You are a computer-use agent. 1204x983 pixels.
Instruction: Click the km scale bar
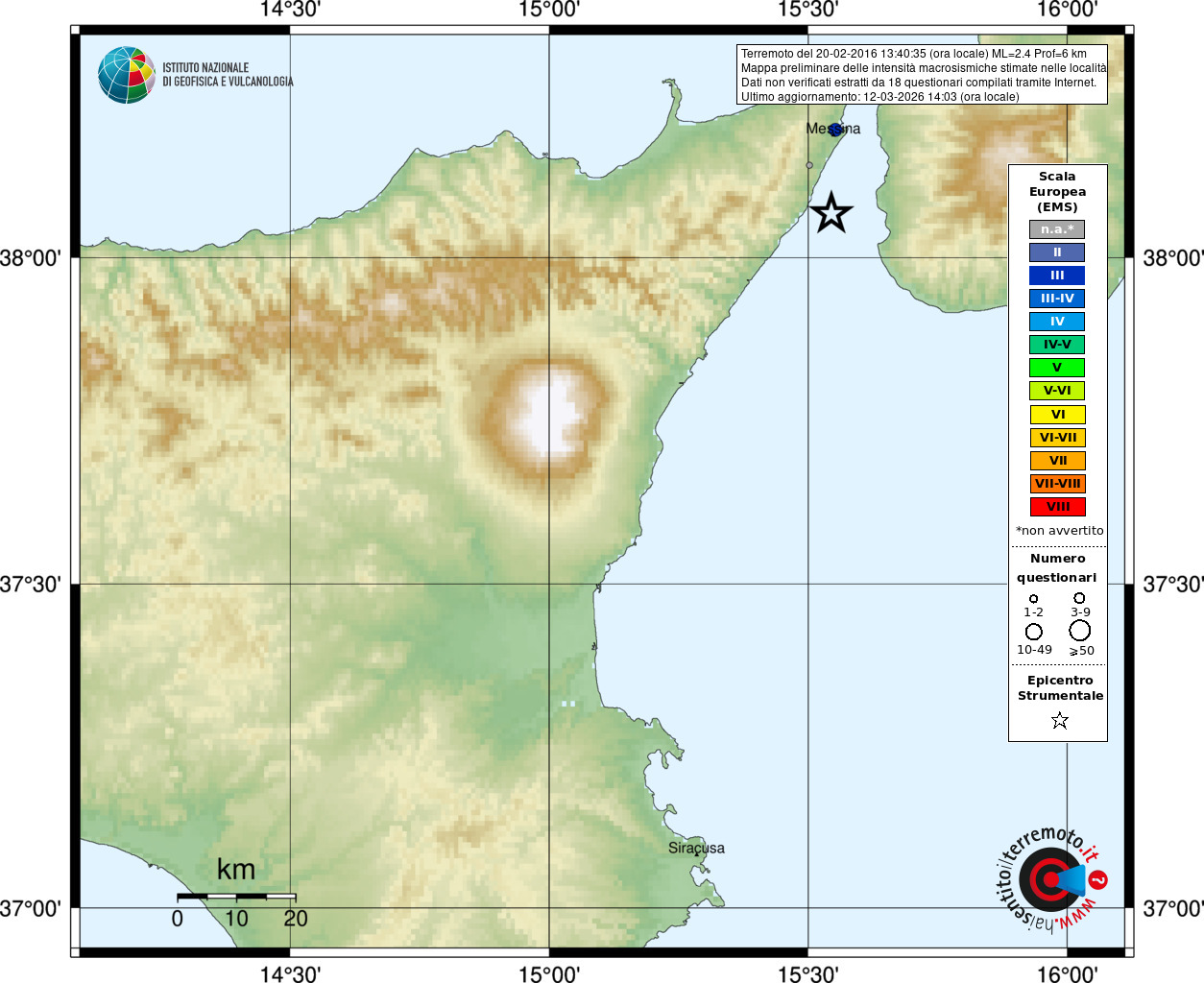(236, 897)
